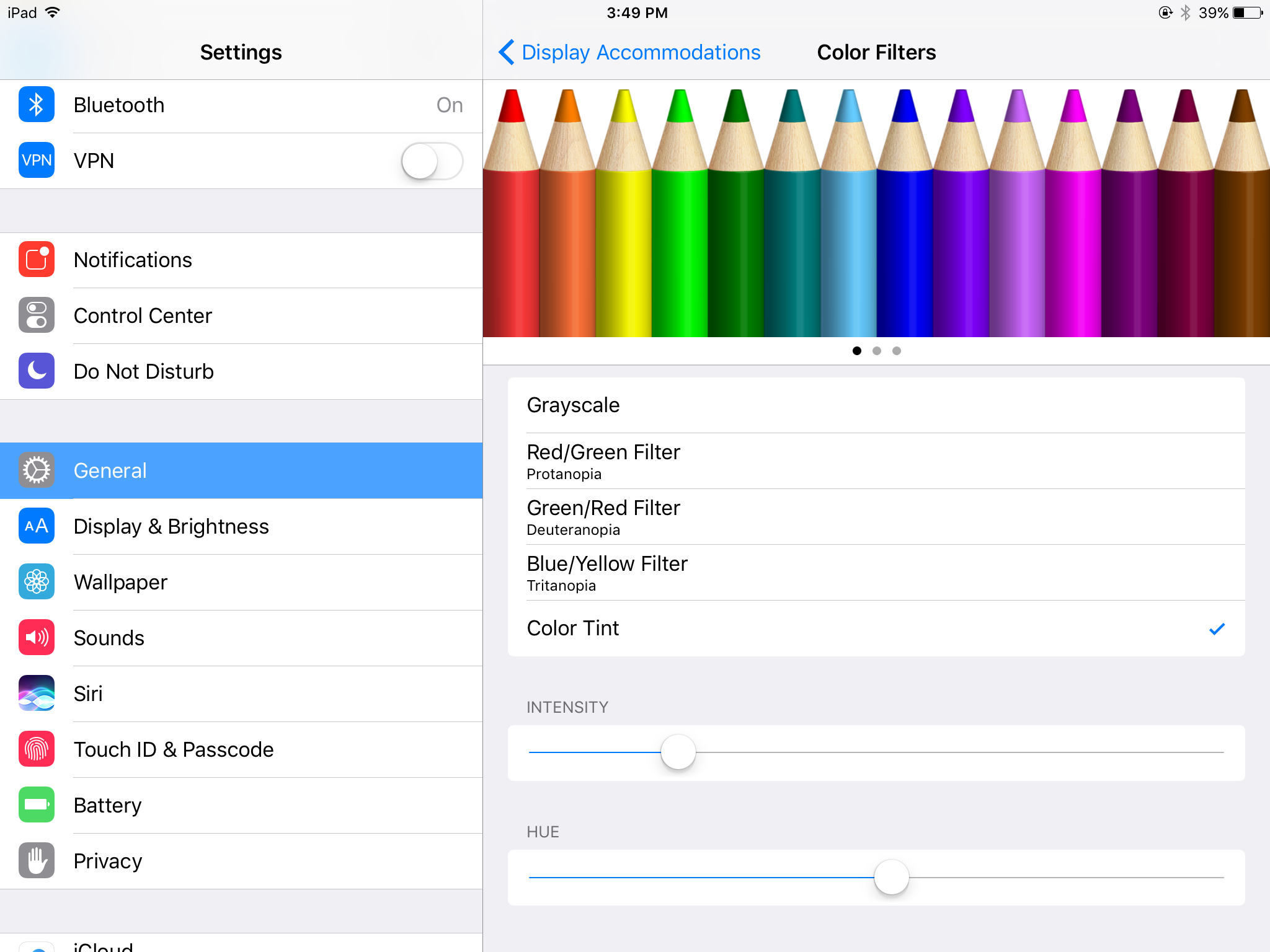Tap the Control Center icon

point(37,315)
